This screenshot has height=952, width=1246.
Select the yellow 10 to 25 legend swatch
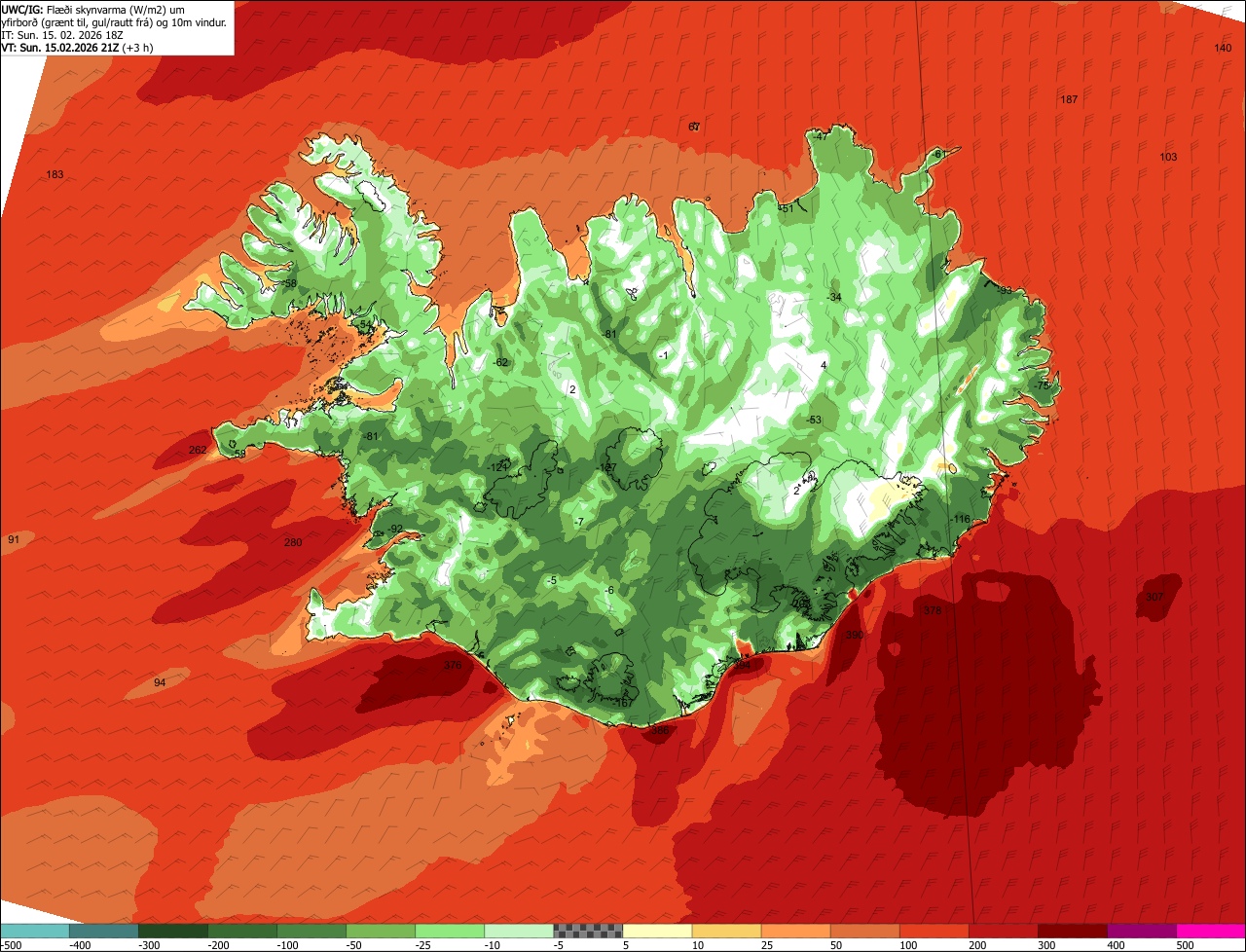click(726, 931)
